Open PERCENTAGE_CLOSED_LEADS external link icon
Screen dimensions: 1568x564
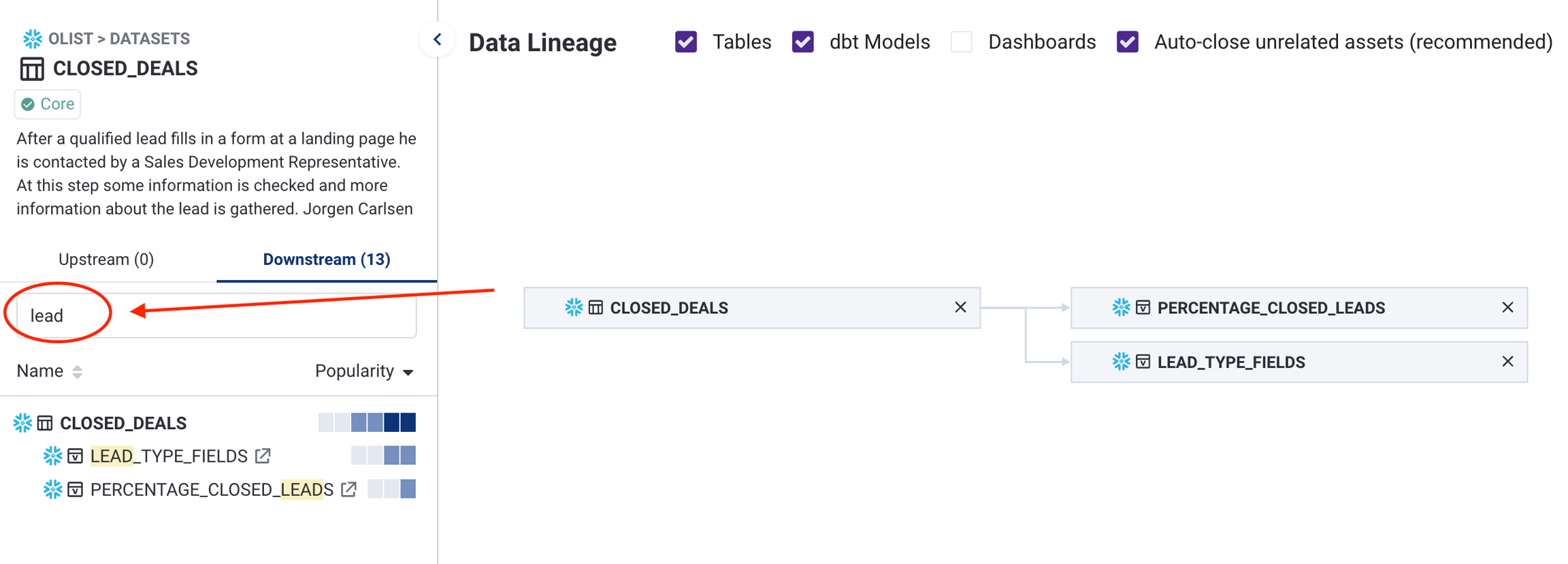(348, 489)
